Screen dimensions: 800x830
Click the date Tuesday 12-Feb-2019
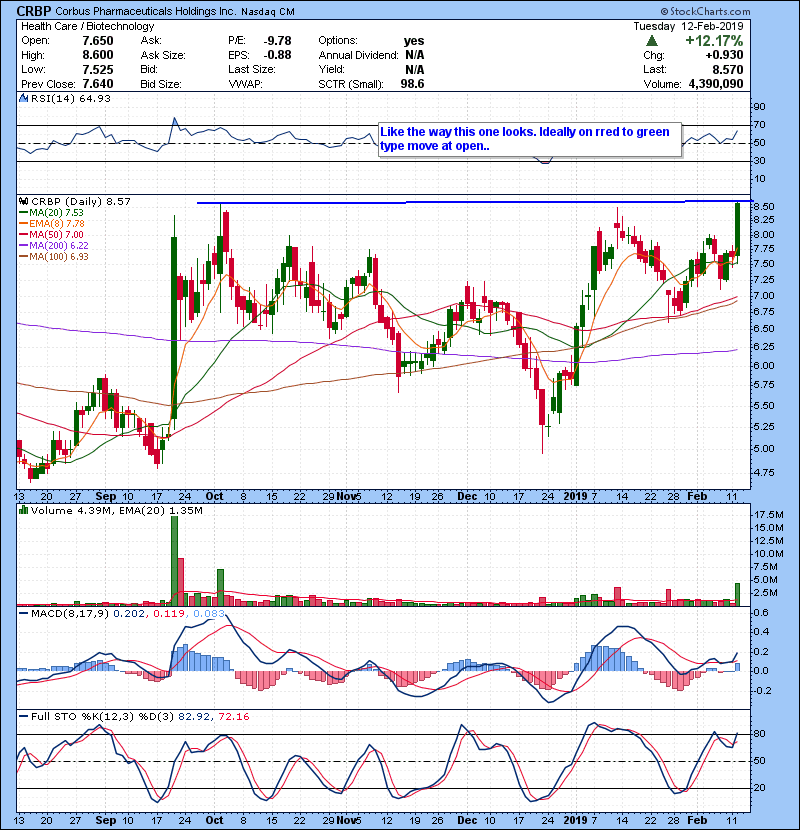click(688, 26)
